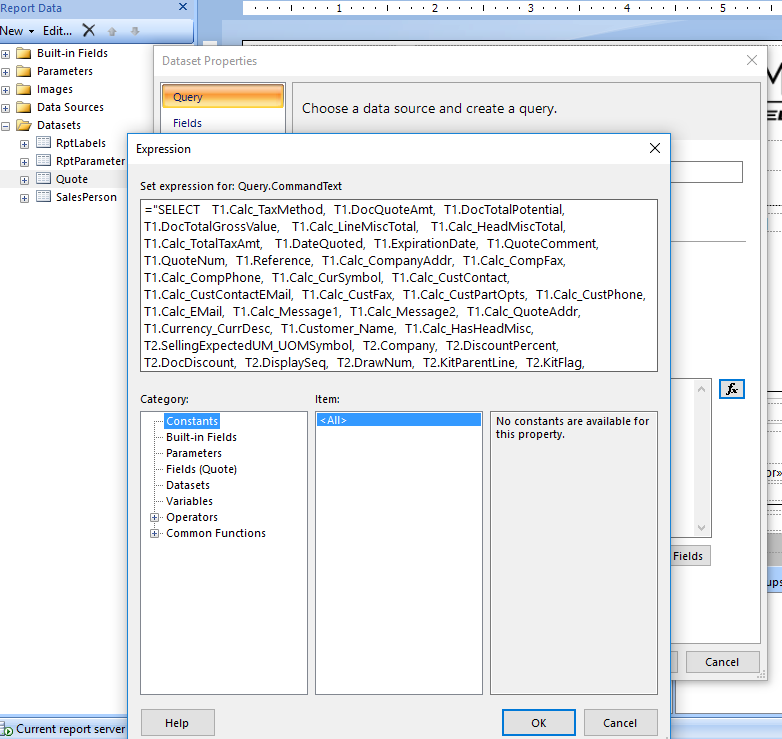The image size is (782, 739).
Task: Expand the Images folder node
Action: point(5,90)
